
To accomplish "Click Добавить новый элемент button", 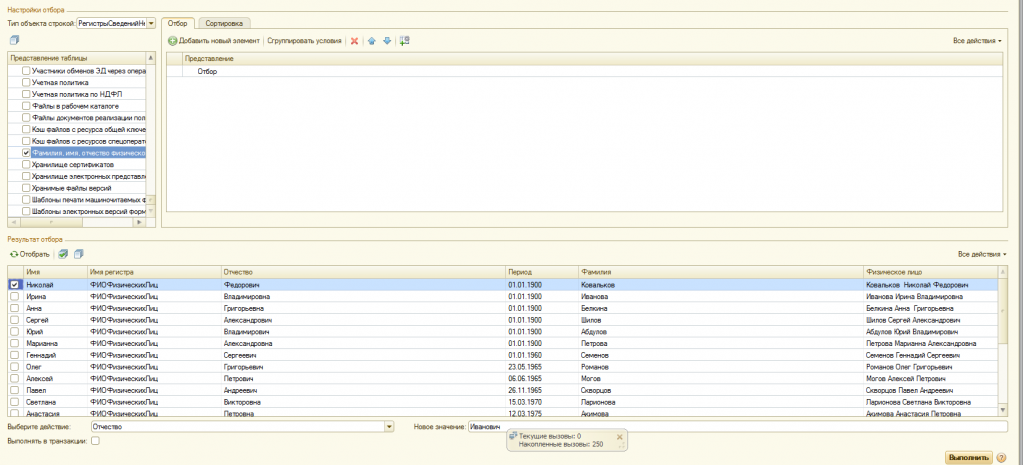I will click(x=214, y=41).
